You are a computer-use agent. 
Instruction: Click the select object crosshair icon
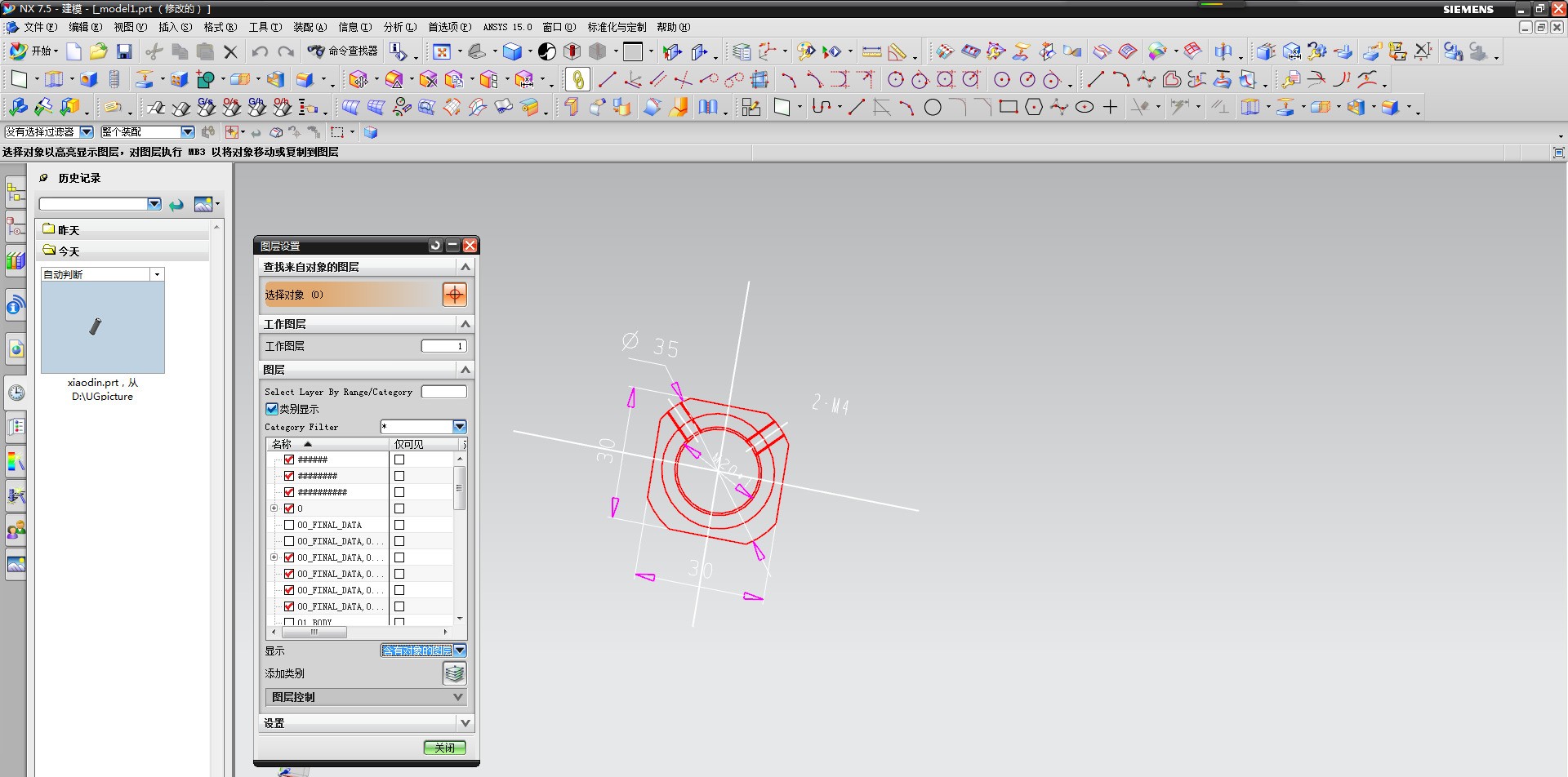(x=454, y=295)
